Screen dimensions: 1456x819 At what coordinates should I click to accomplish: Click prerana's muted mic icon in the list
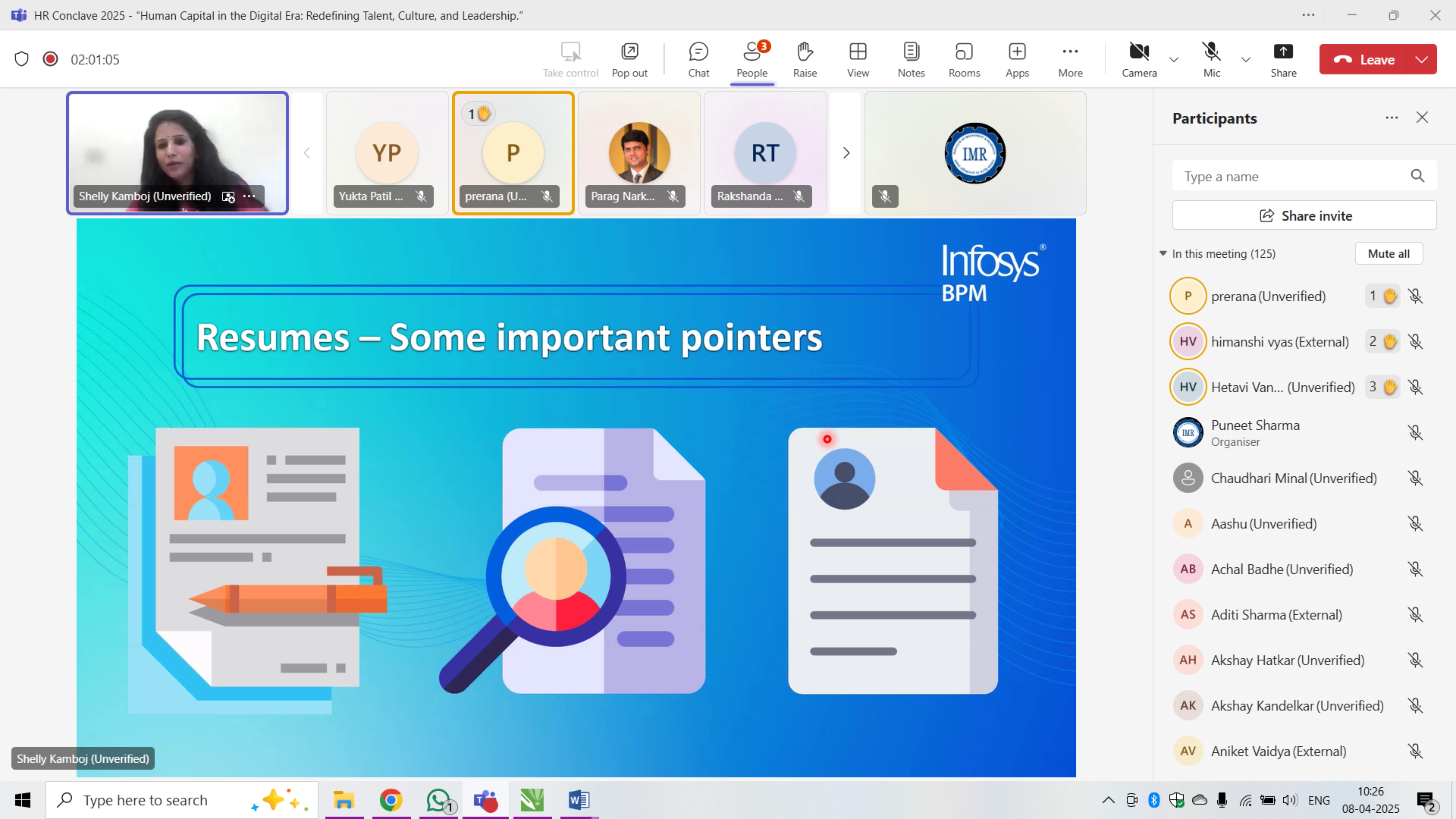tap(1415, 296)
